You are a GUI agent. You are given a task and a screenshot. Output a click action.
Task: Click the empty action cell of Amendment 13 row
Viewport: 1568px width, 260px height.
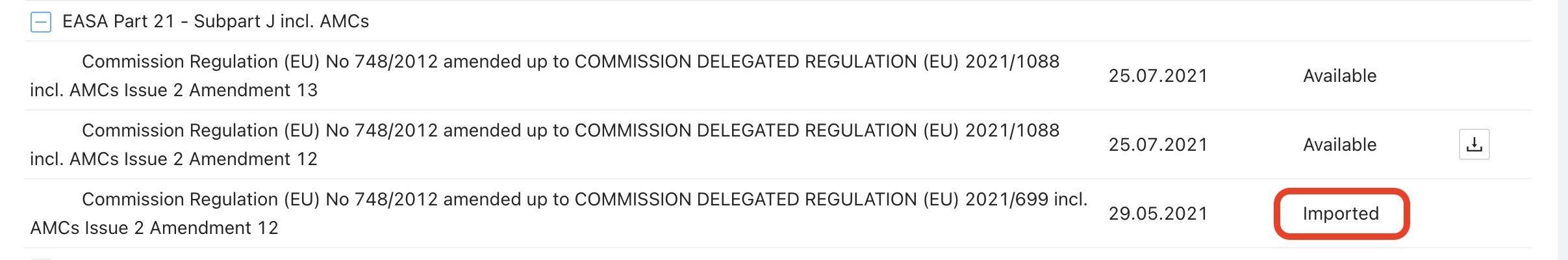pos(1474,75)
